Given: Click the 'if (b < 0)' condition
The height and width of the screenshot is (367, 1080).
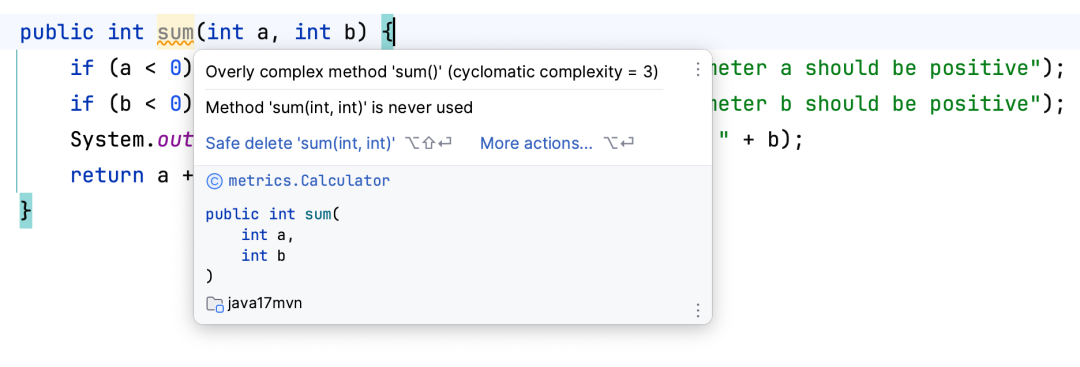Looking at the screenshot, I should tap(131, 104).
